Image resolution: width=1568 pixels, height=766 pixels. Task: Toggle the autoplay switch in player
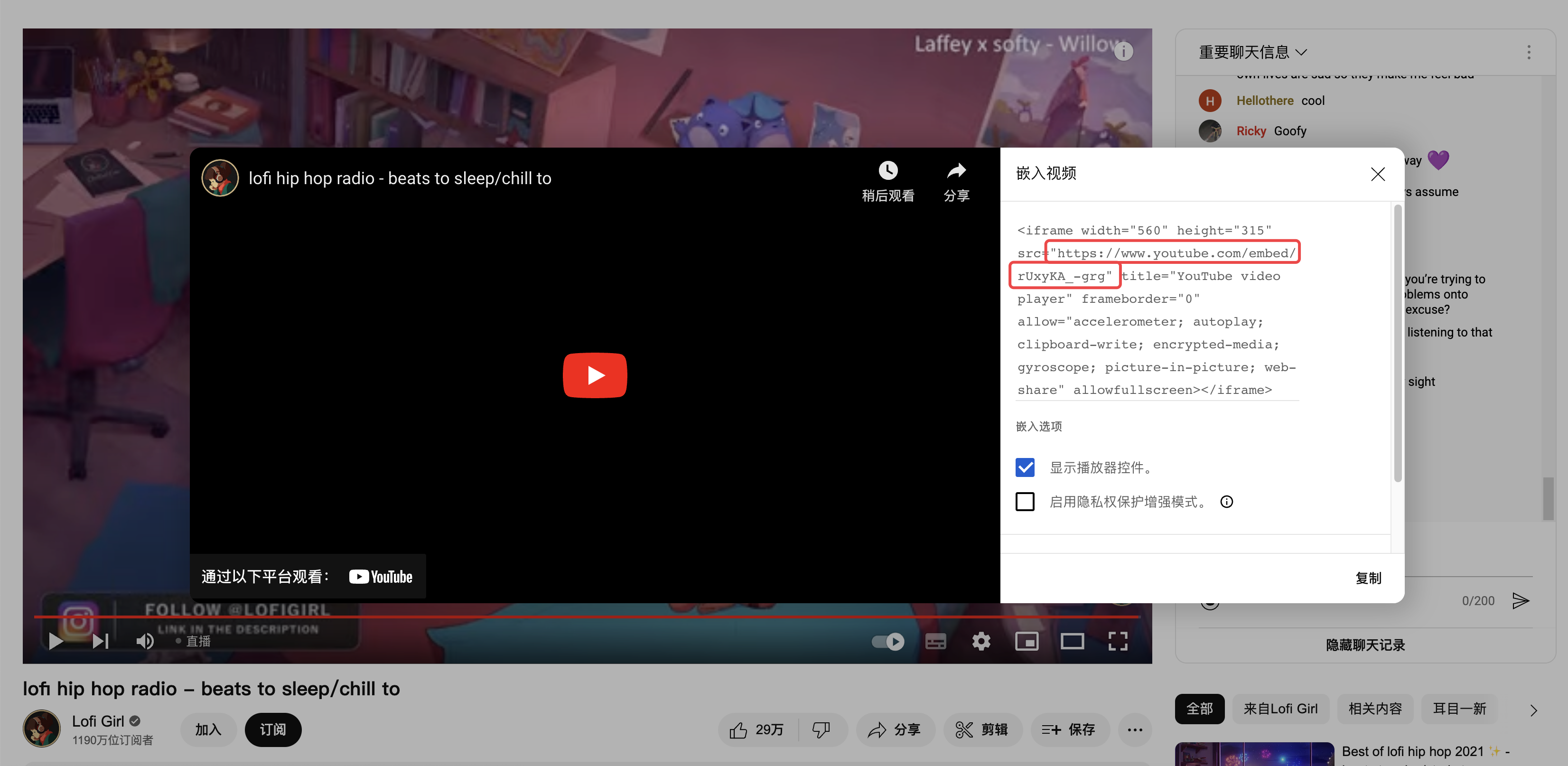pyautogui.click(x=888, y=641)
